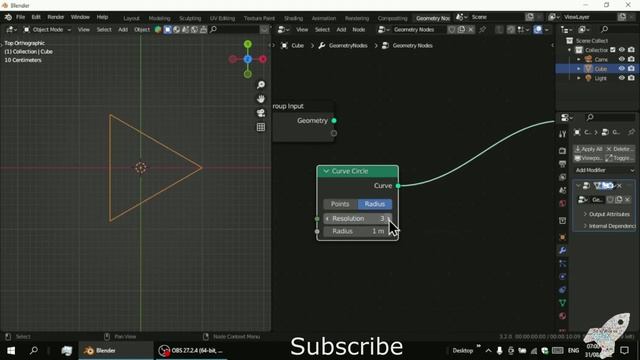Click the Radius 1 m field

358,231
